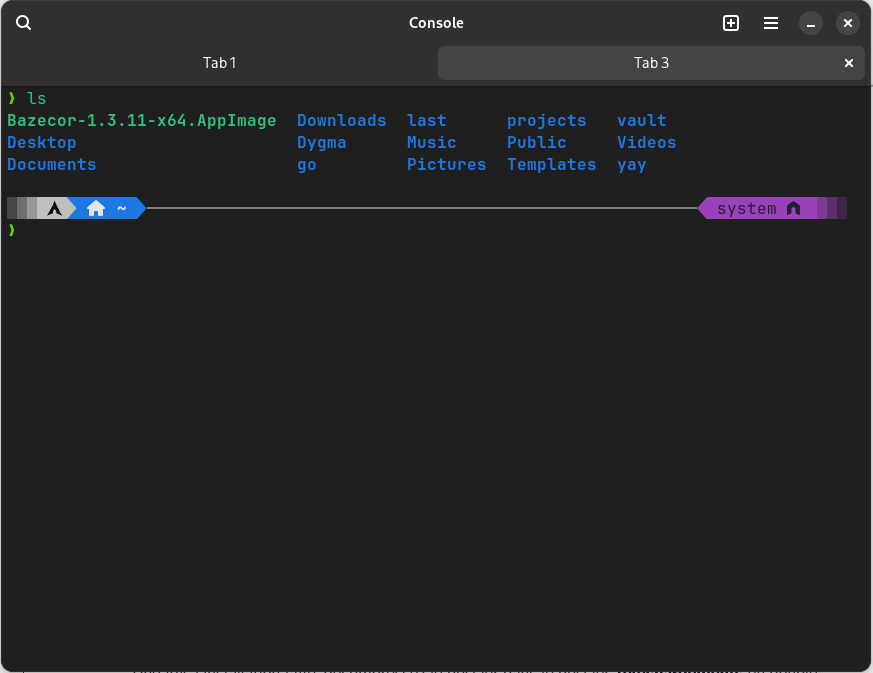Click the Videos directory name

646,143
